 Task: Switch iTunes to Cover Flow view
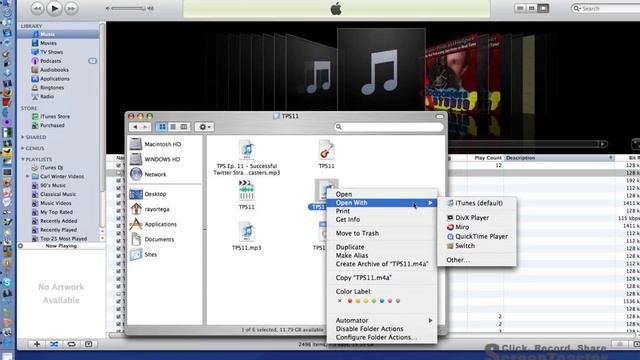[543, 8]
